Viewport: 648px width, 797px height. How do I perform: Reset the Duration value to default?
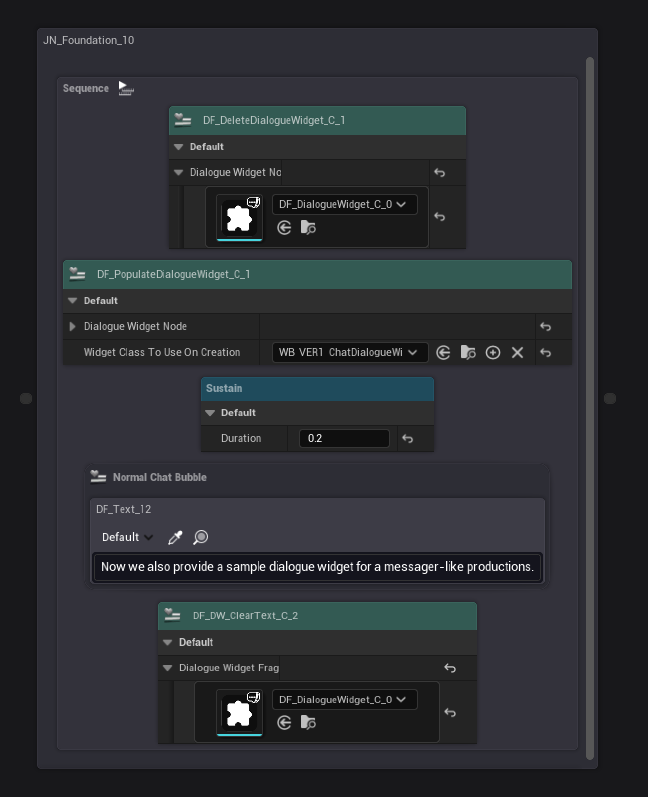coord(407,439)
